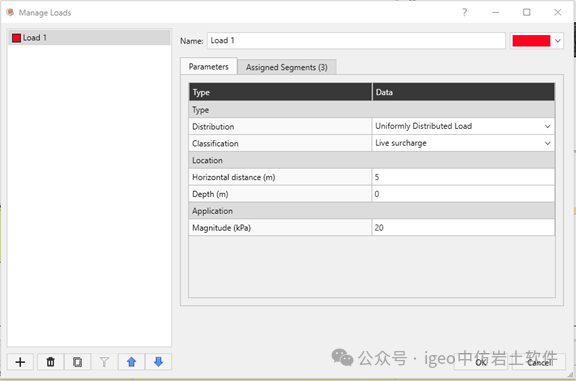This screenshot has height=381, width=576.
Task: Edit the Horizontal distance value 5
Action: (463, 177)
